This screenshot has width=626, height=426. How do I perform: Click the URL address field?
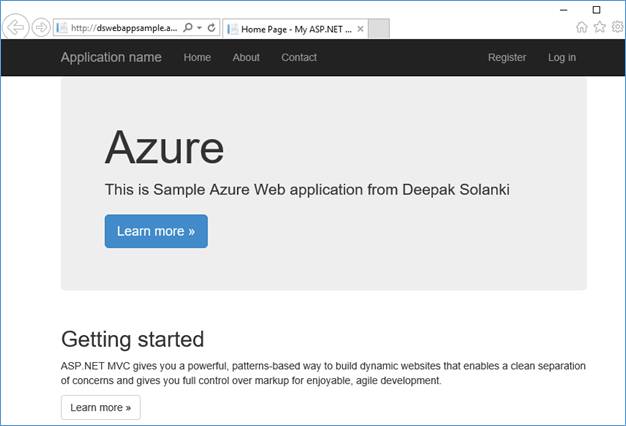click(123, 28)
